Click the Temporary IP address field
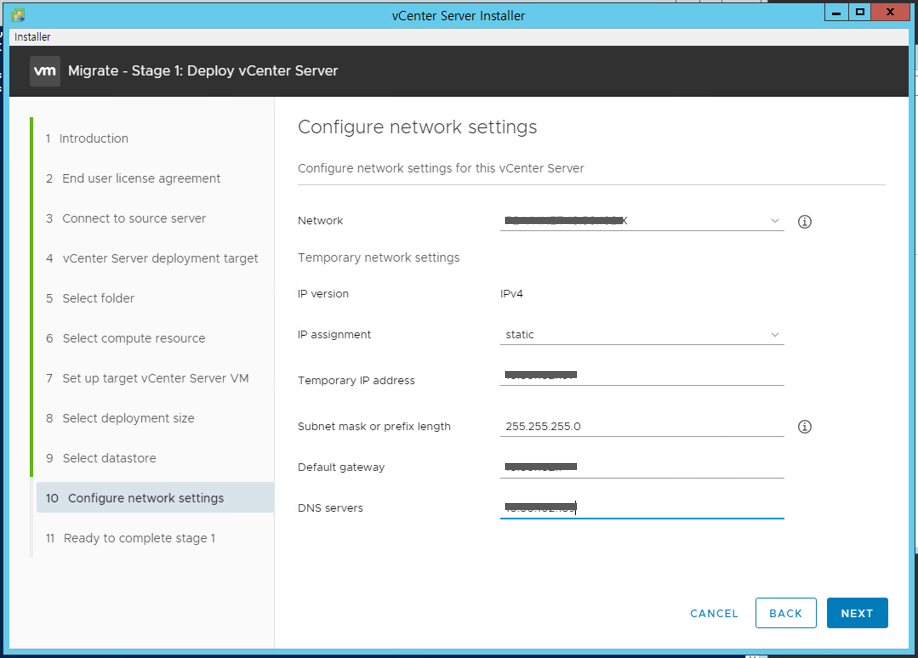Screen dimensions: 918x658 [x=642, y=375]
